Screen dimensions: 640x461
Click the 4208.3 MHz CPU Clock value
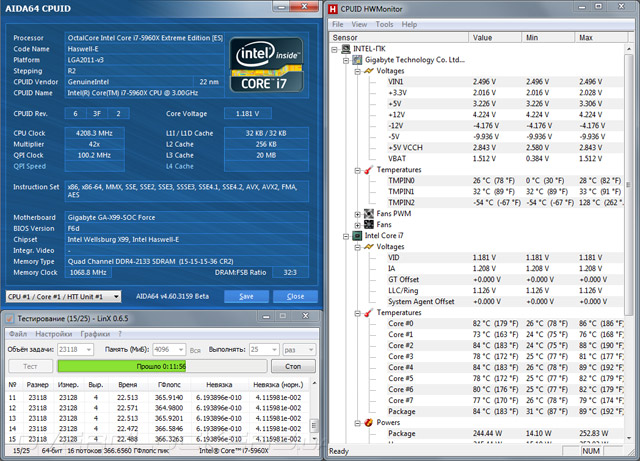[94, 133]
